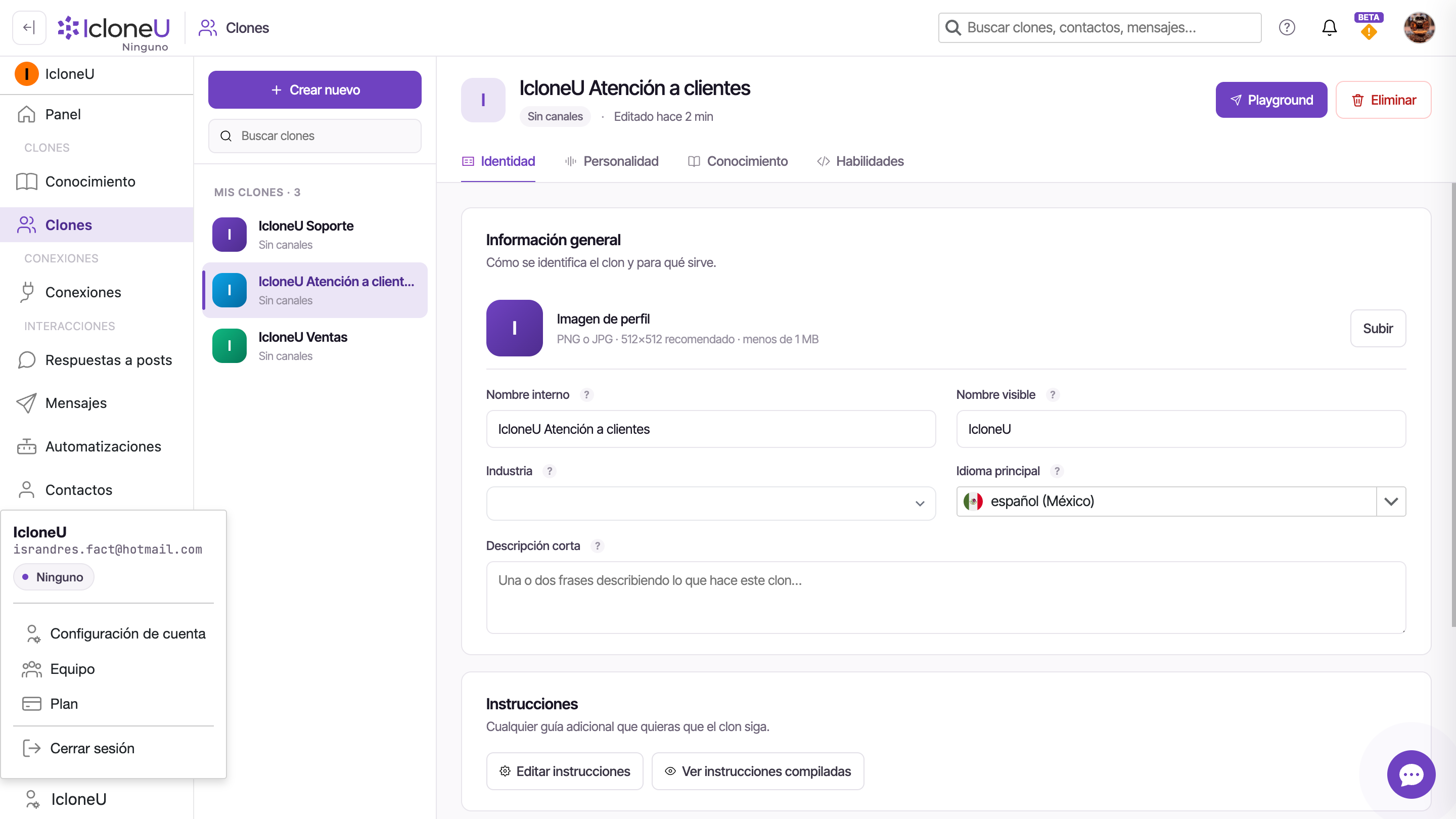1456x819 pixels.
Task: Open the Playground button
Action: click(x=1271, y=100)
